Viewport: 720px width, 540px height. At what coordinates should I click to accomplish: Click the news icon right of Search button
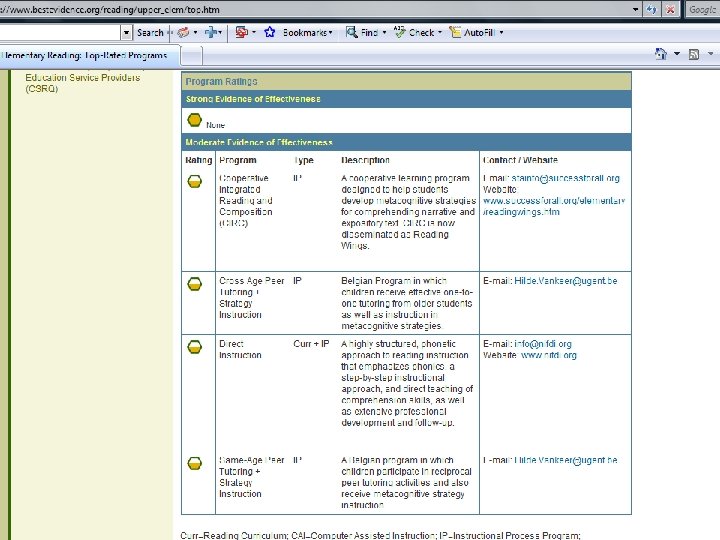[x=184, y=33]
